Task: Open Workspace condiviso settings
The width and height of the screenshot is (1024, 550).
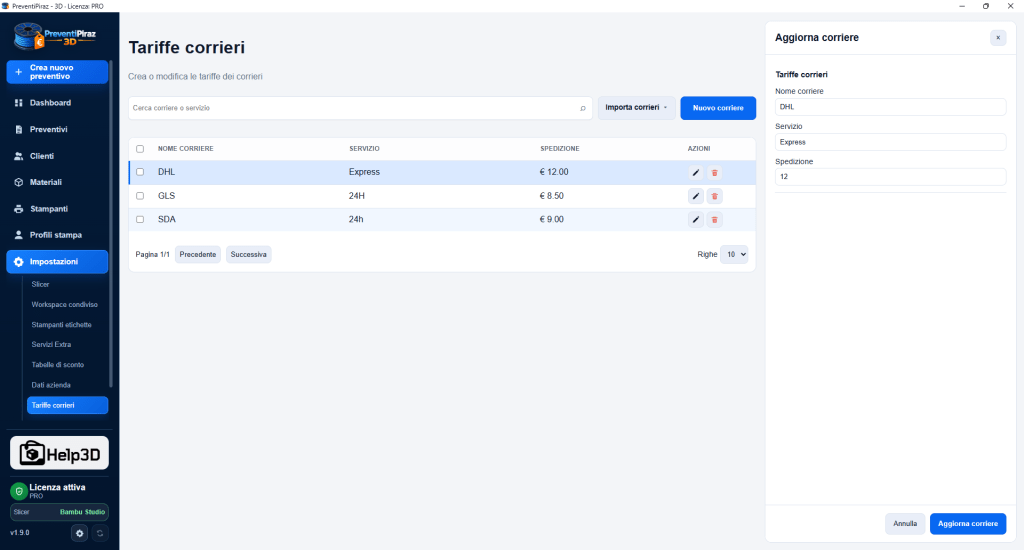Action: click(65, 305)
